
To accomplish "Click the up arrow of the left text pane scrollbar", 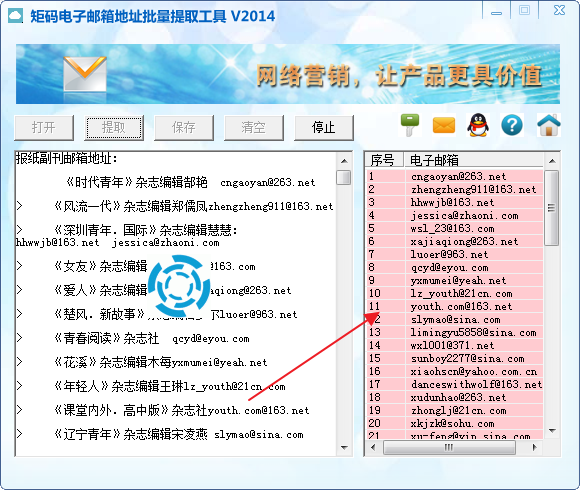I will [x=344, y=161].
